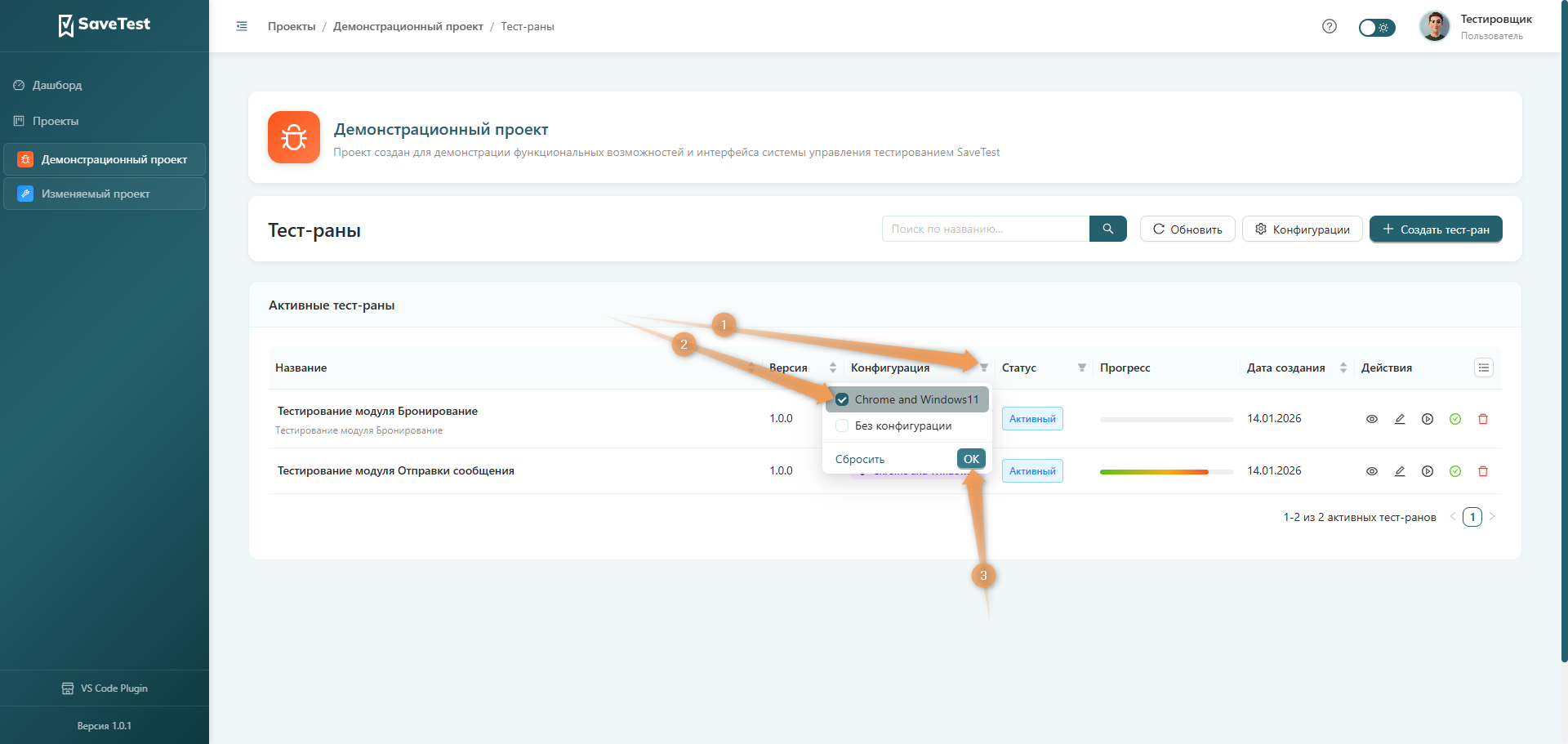The width and height of the screenshot is (1568, 744).
Task: Click the search magnifier button
Action: 1107,229
